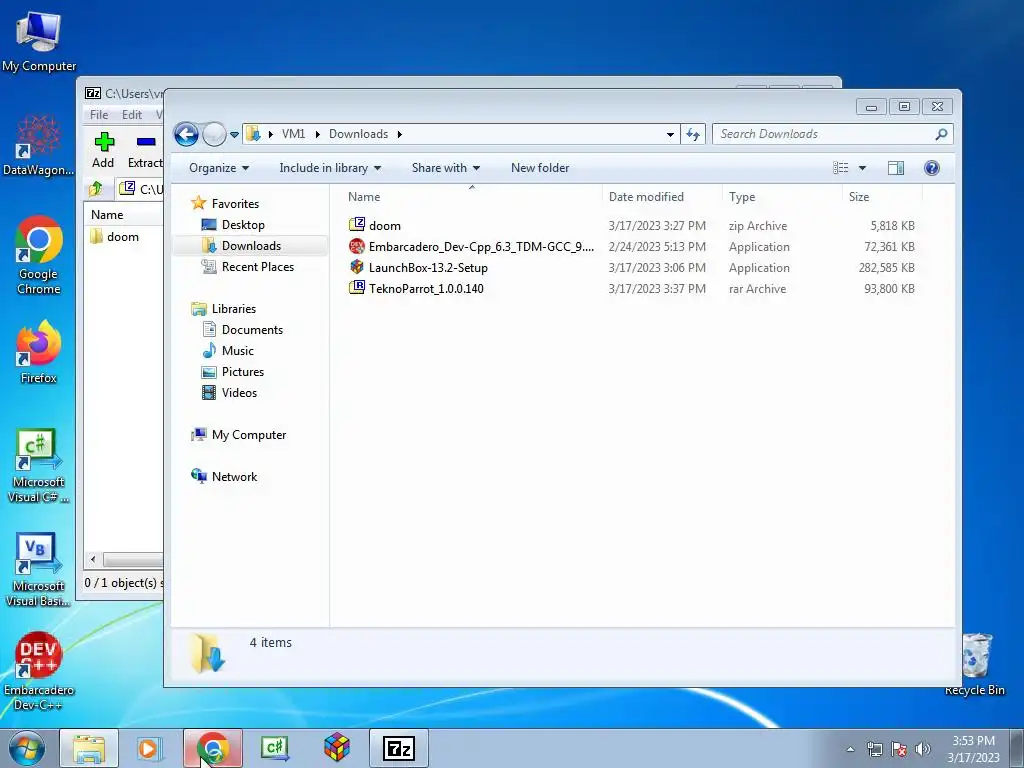Click the 7-Zip horizontal scrollbar left arrow
The image size is (1024, 768).
[93, 560]
